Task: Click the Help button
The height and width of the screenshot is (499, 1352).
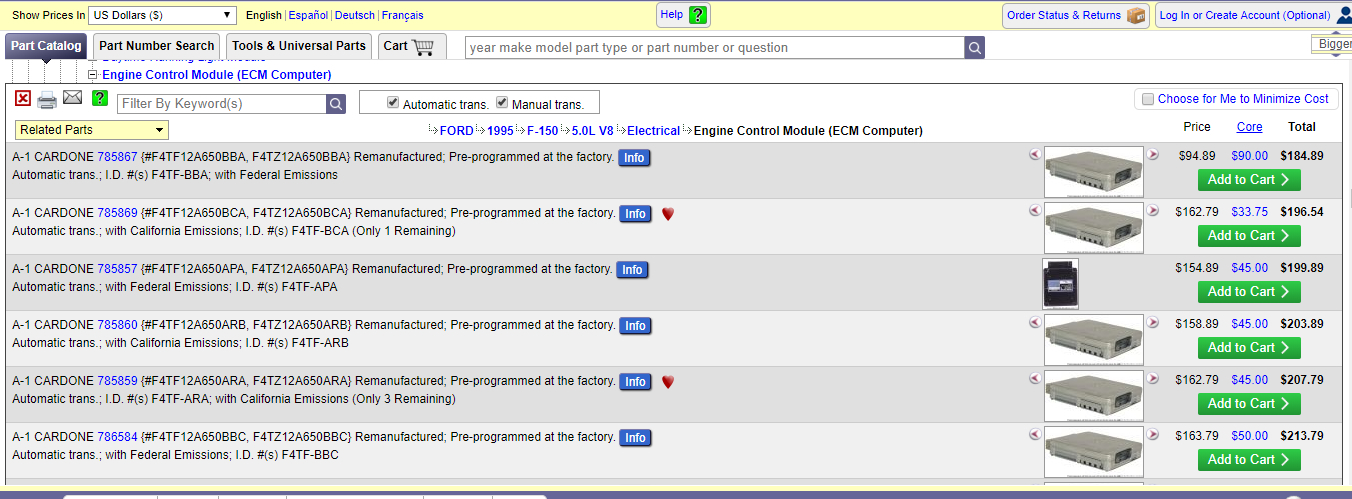Action: (684, 15)
